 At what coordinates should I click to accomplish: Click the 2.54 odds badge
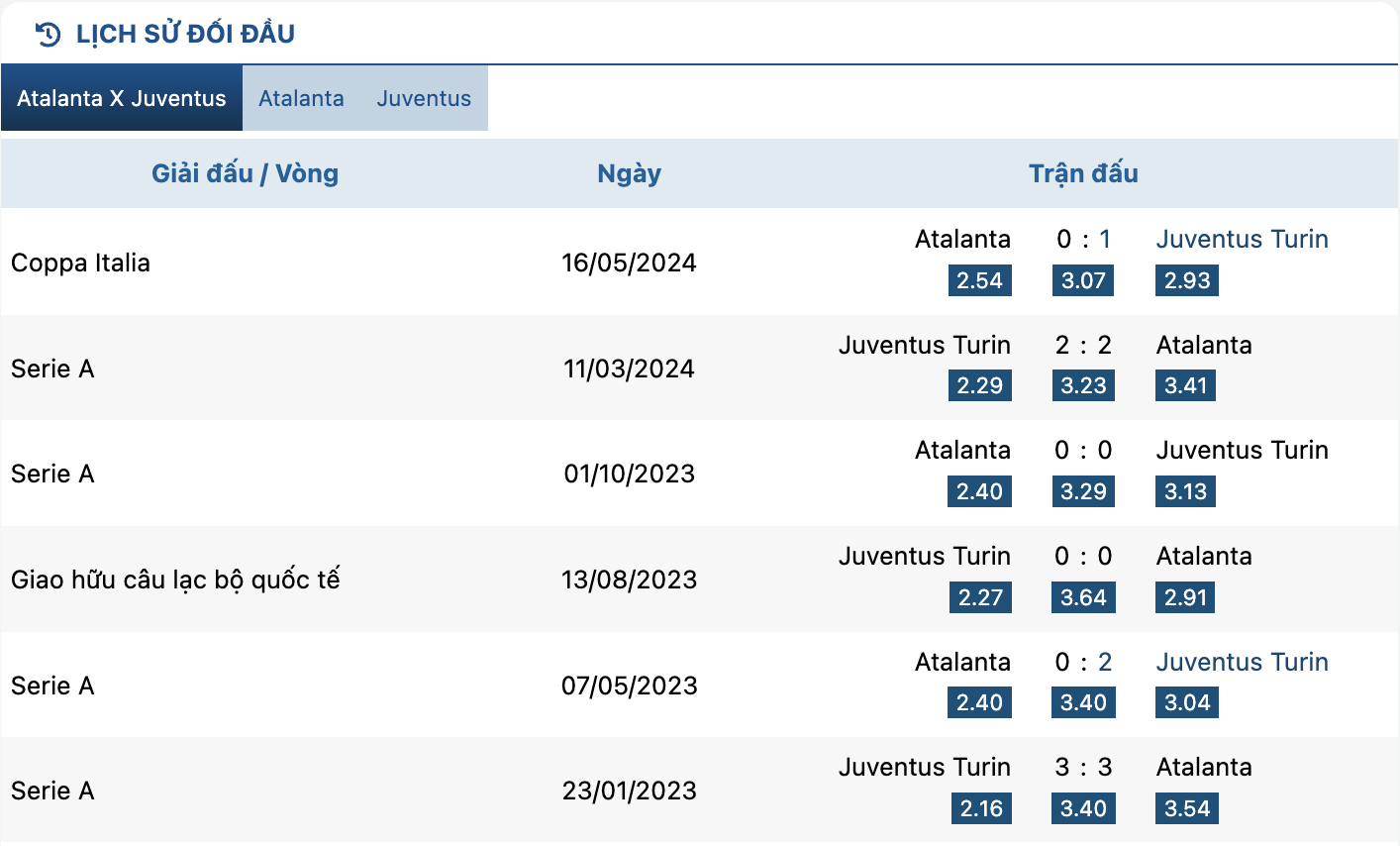tap(979, 280)
